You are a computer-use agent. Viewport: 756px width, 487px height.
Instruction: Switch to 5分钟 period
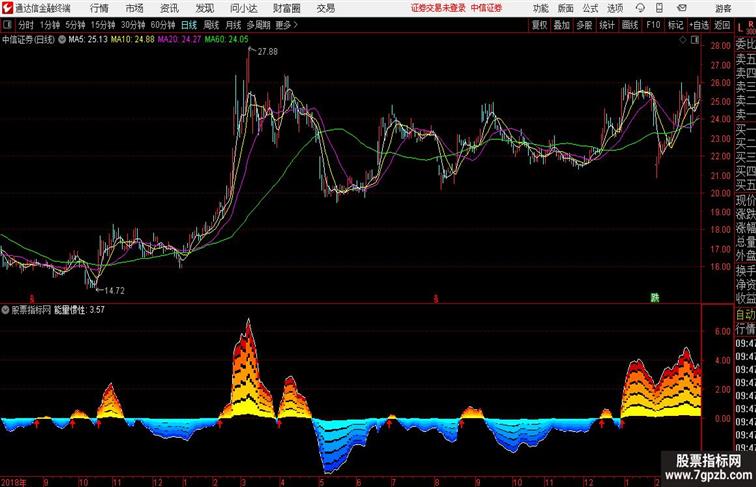point(75,25)
